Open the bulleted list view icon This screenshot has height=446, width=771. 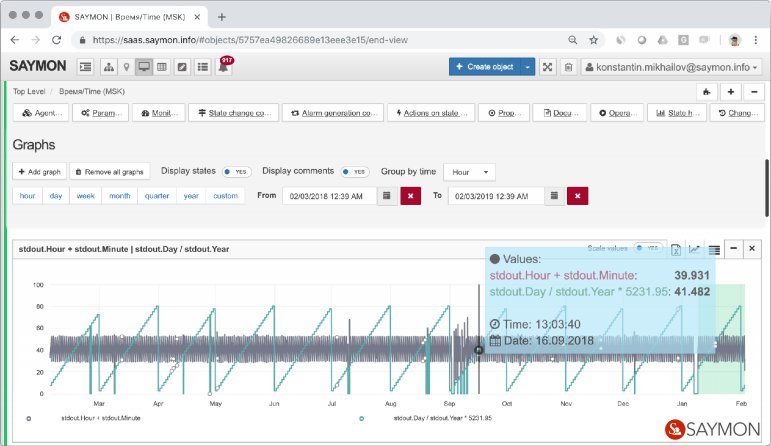[203, 67]
